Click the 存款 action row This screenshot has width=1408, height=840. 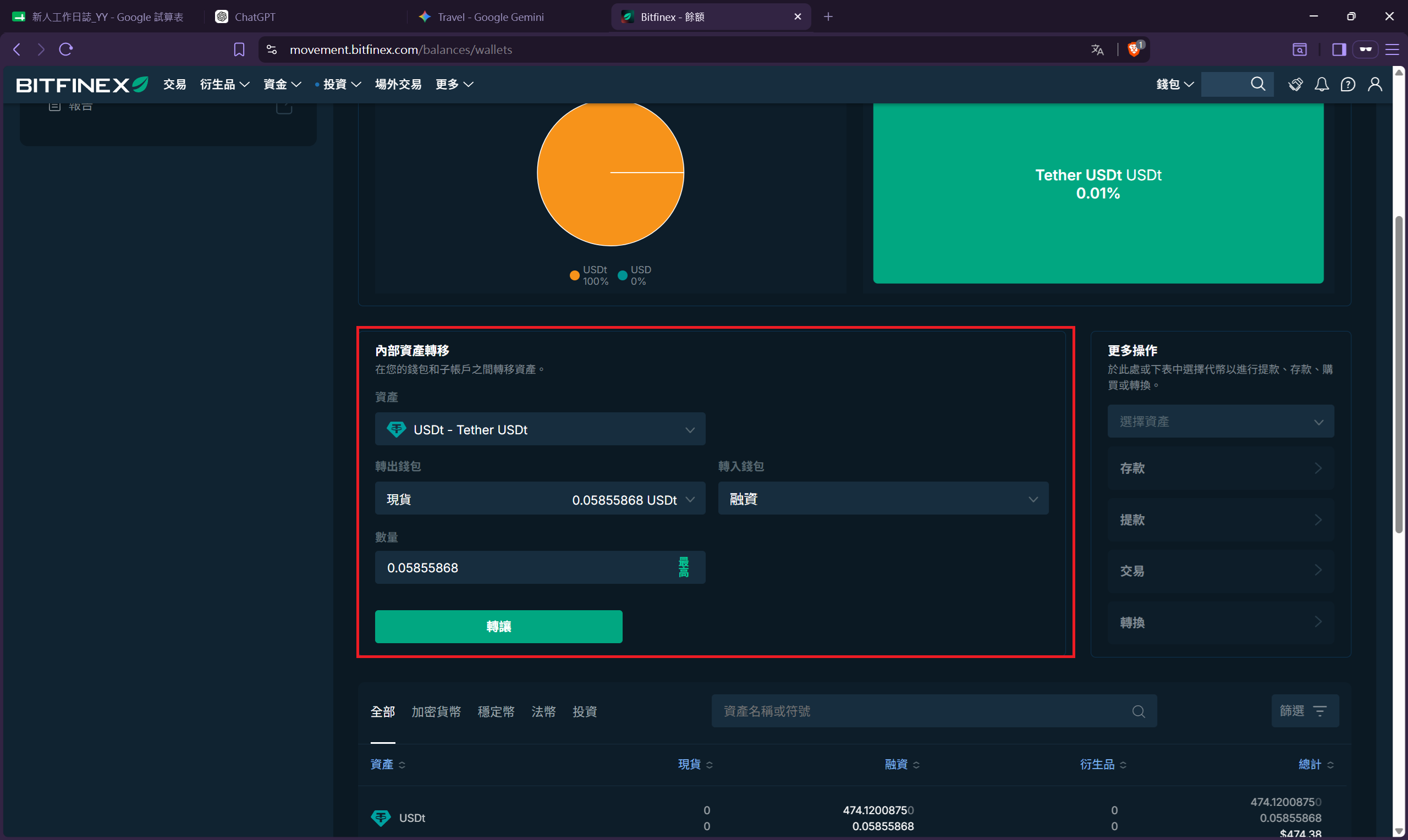1220,468
